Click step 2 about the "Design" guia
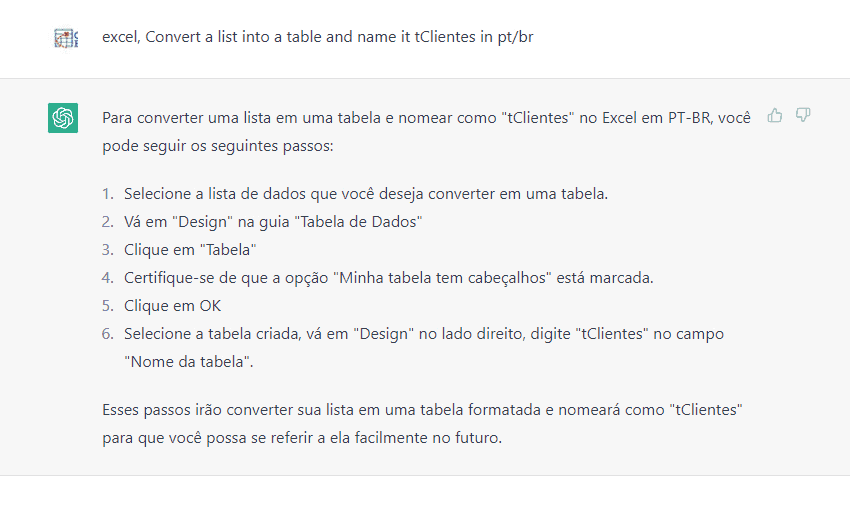 (x=273, y=222)
